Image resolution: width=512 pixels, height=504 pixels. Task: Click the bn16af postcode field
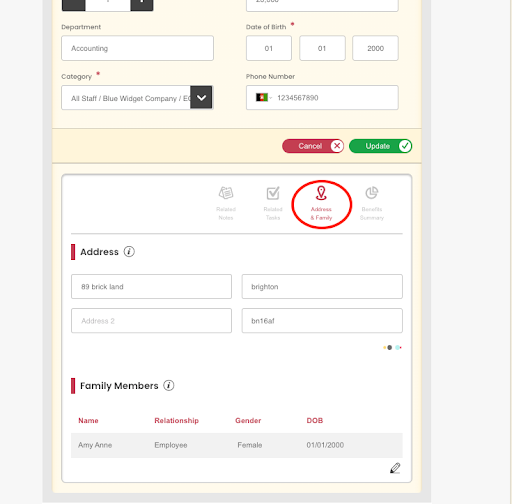322,321
